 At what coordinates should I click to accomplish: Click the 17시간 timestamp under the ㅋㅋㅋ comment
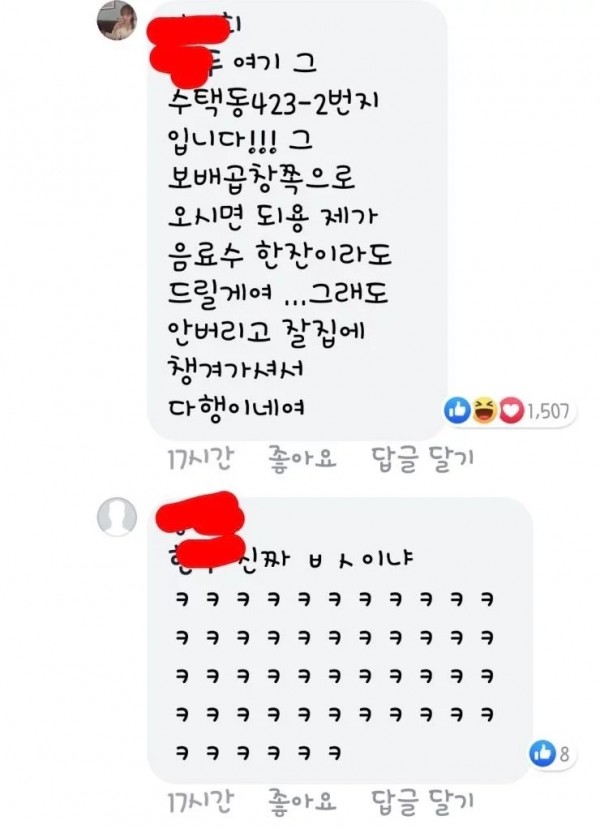point(199,802)
